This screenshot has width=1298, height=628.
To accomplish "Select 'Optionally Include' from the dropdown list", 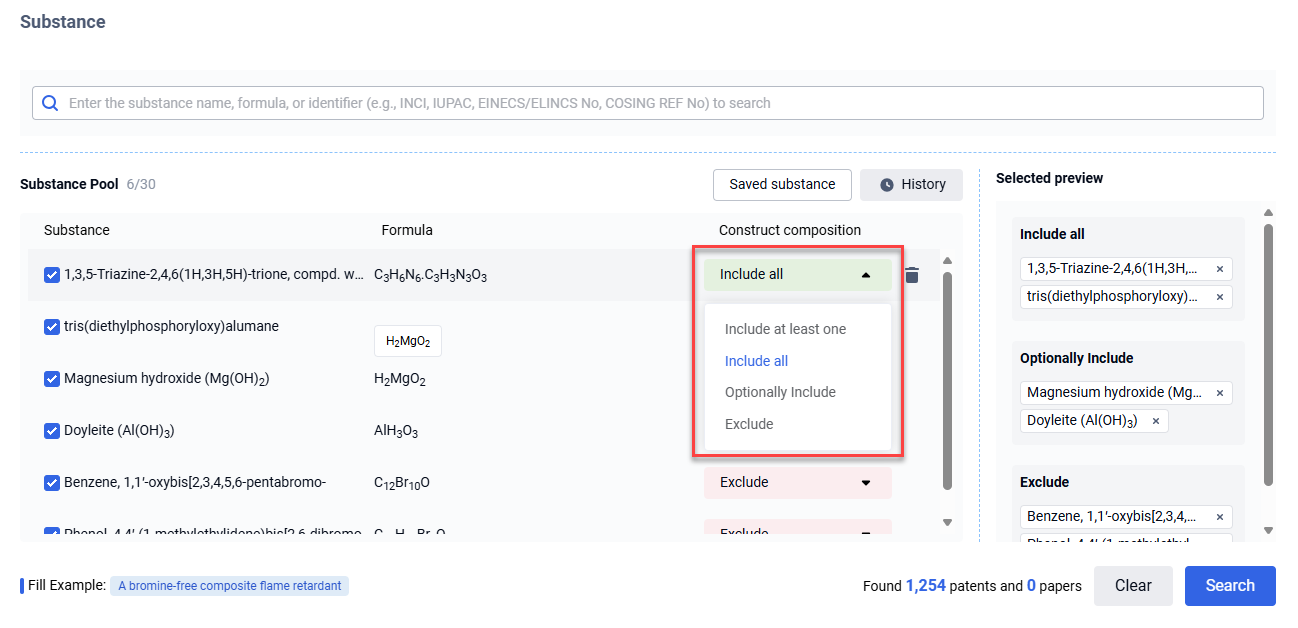I will [780, 392].
